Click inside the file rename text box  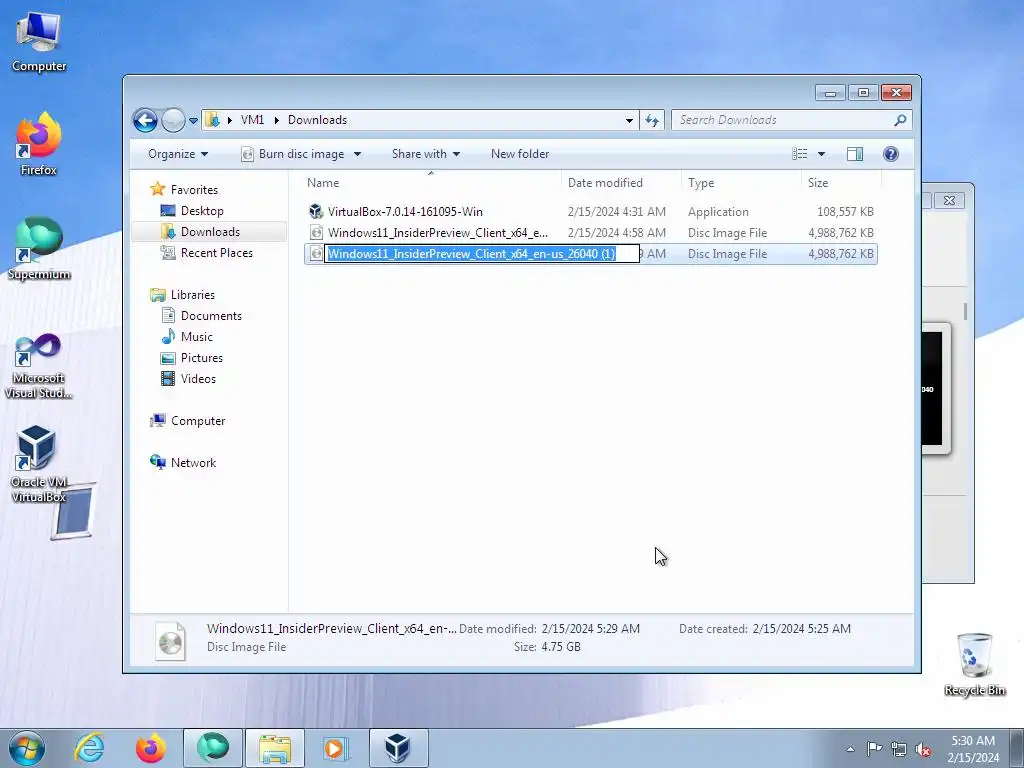click(482, 254)
